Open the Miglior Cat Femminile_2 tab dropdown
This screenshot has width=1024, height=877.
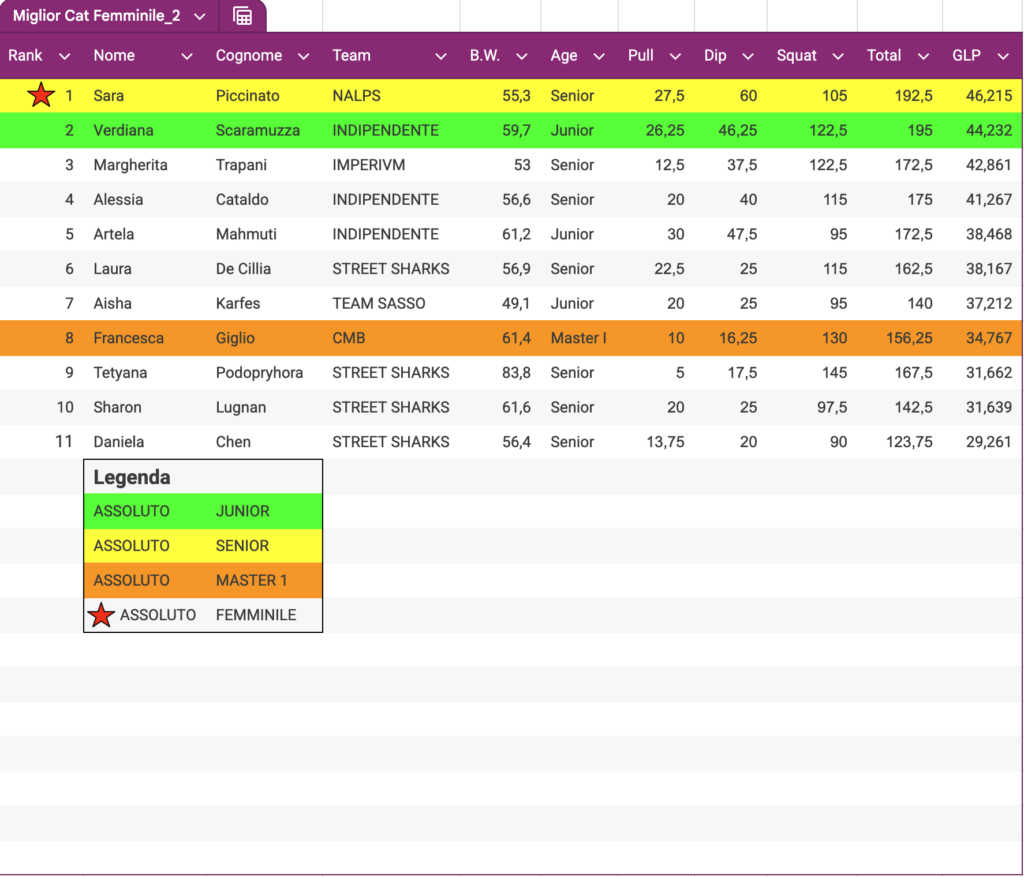click(200, 16)
